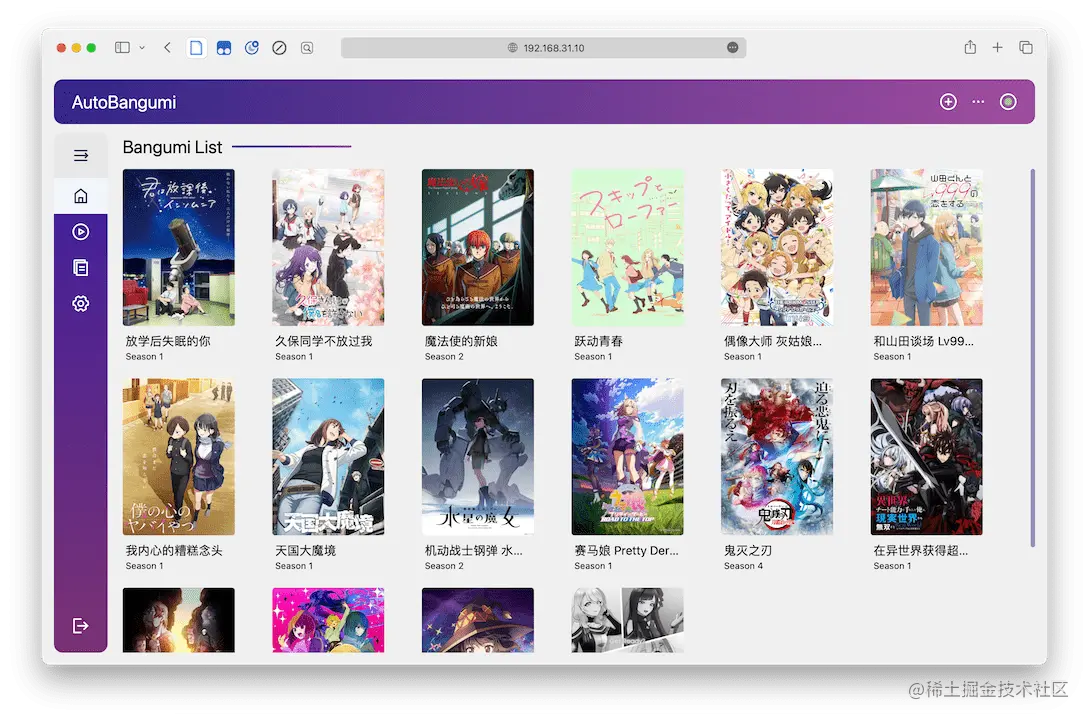The width and height of the screenshot is (1089, 720).
Task: Open the 跃动青春 poster
Action: (627, 247)
